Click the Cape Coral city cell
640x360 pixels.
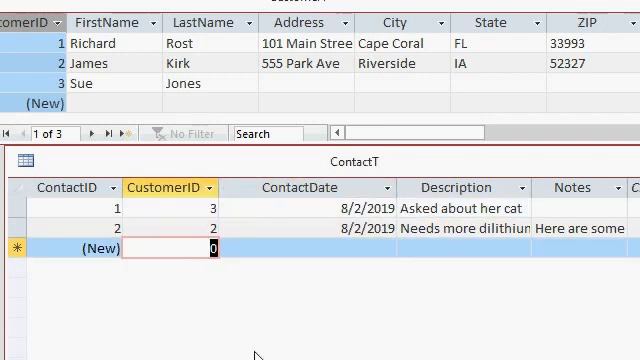click(x=402, y=43)
